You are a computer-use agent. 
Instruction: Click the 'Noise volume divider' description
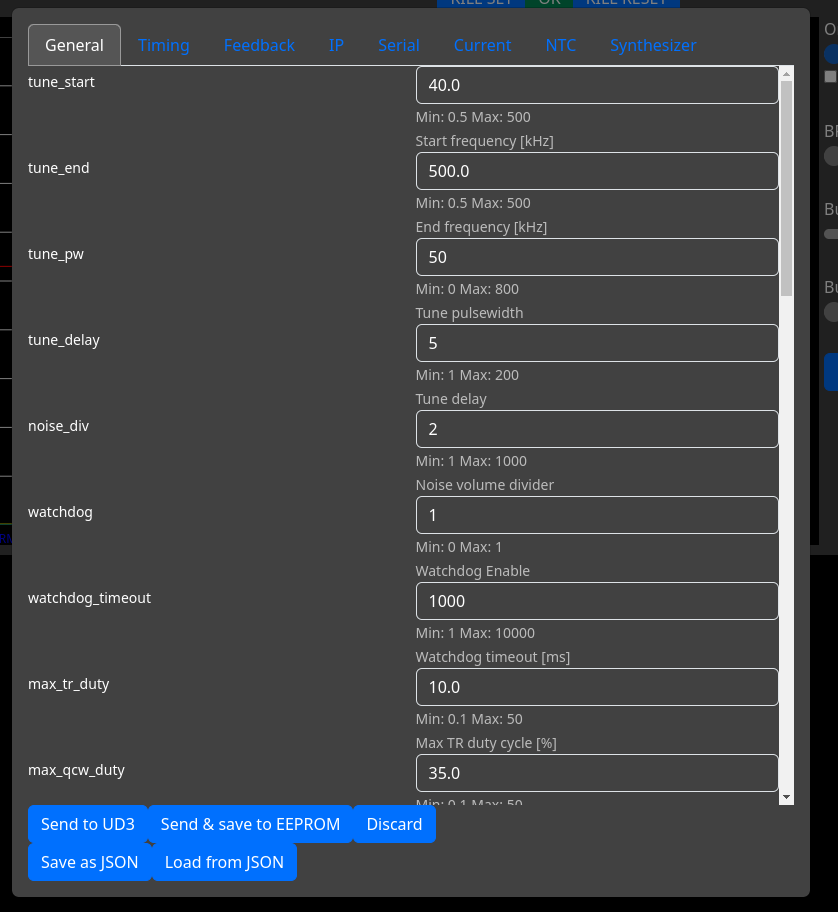484,485
